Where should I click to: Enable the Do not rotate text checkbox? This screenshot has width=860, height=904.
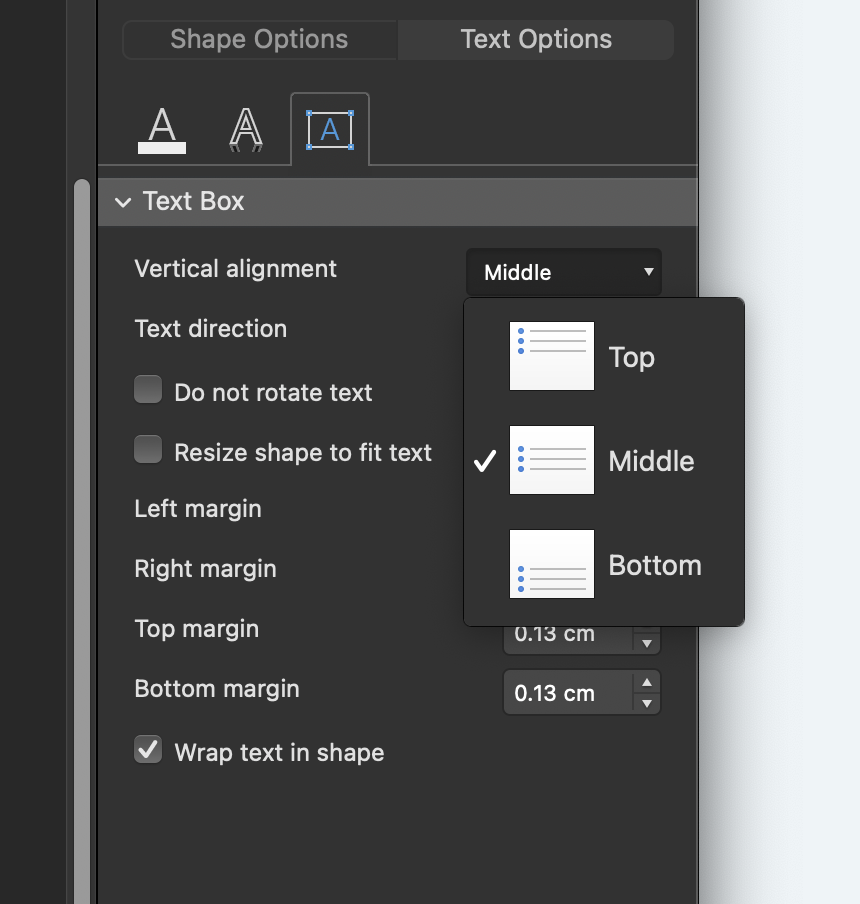(x=148, y=390)
